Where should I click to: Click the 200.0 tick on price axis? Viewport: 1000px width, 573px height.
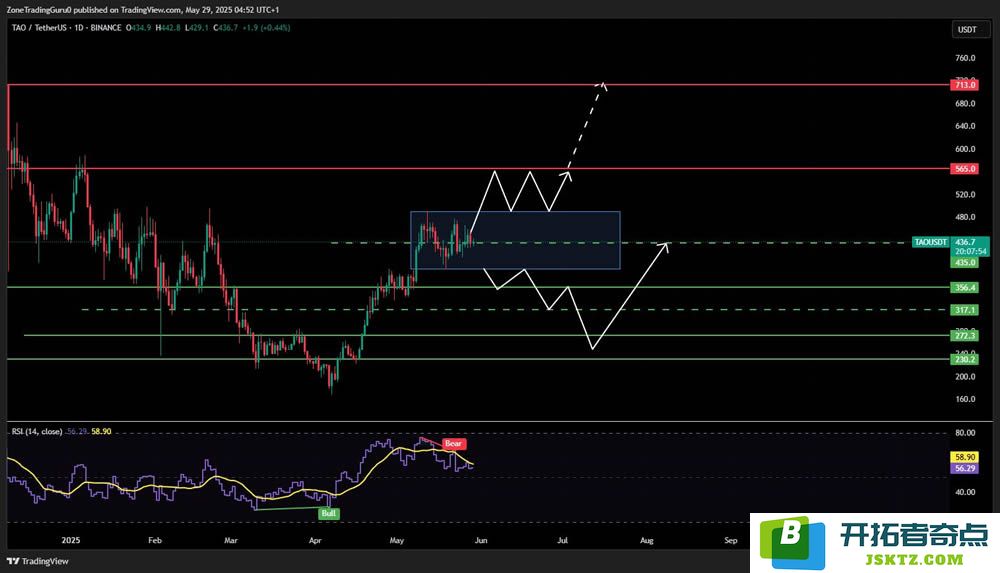[965, 376]
